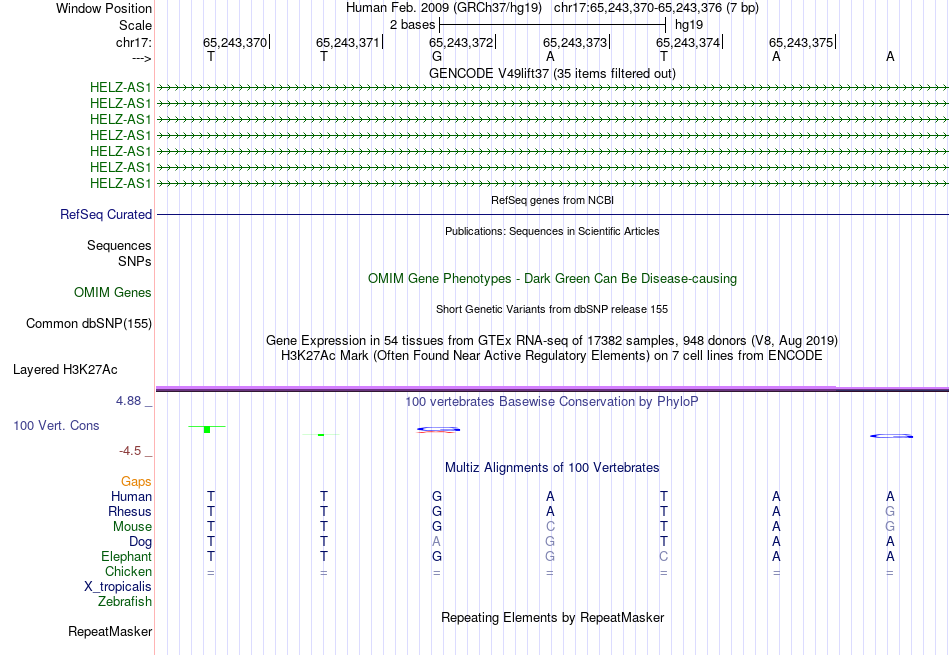Viewport: 950px width, 655px height.
Task: Click the RepeatMasker label
Action: tap(110, 632)
